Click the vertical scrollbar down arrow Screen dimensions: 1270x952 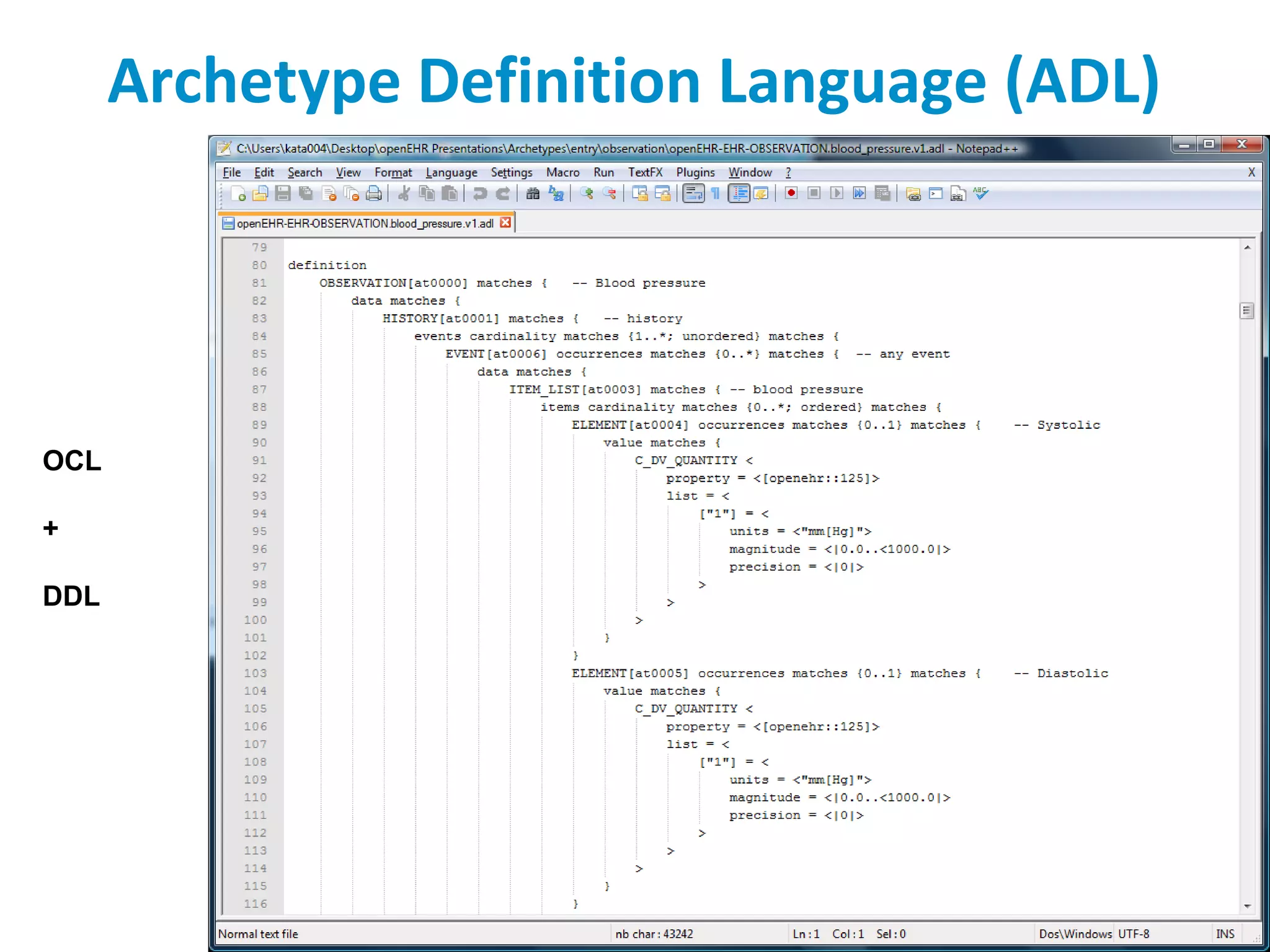pos(1247,907)
